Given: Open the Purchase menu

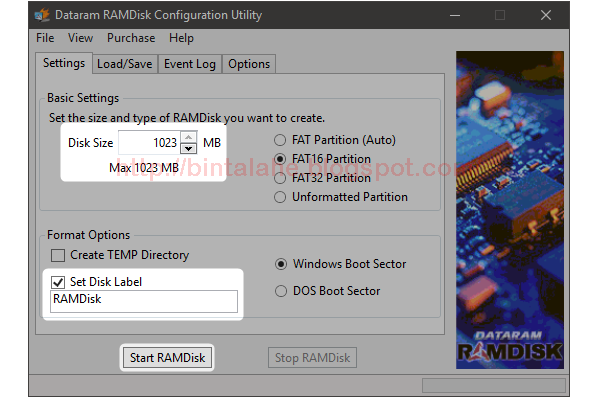Looking at the screenshot, I should (131, 38).
